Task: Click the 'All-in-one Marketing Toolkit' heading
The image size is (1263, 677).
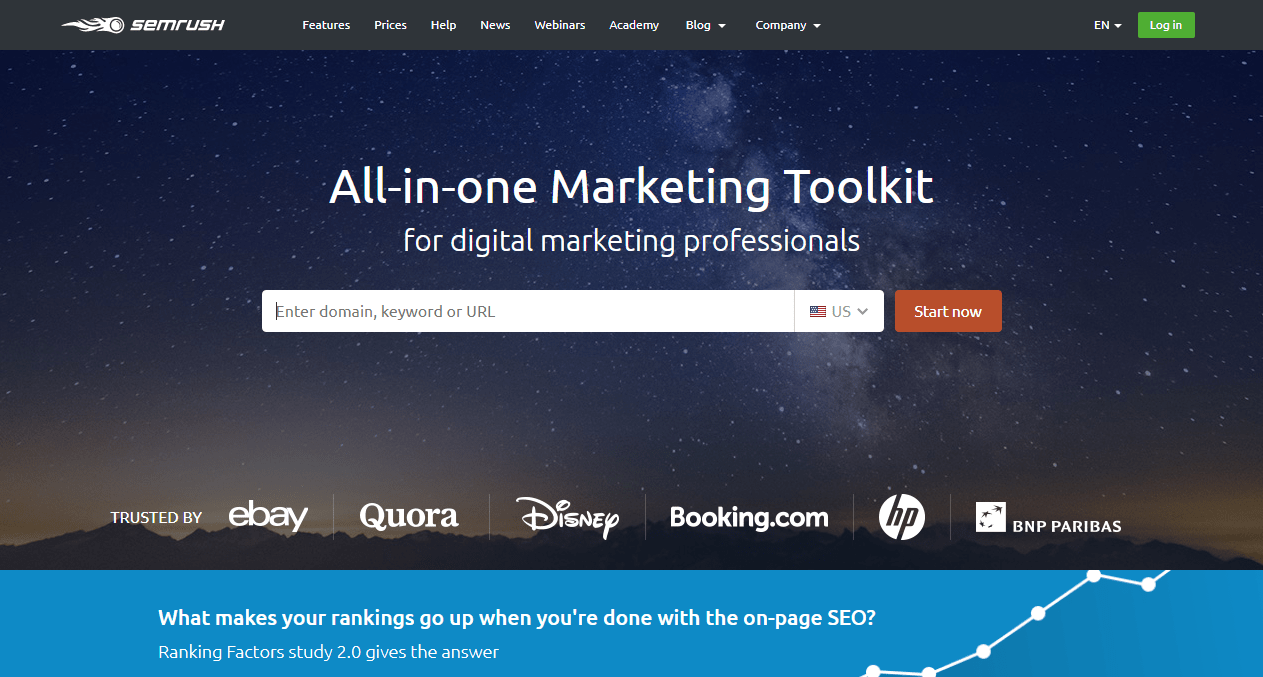Action: click(x=631, y=187)
